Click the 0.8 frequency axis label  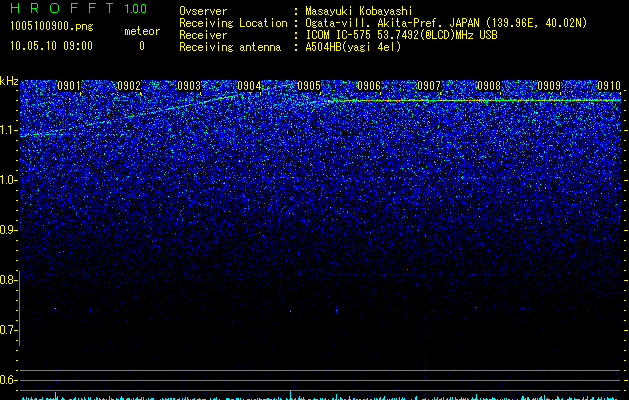(x=7, y=280)
